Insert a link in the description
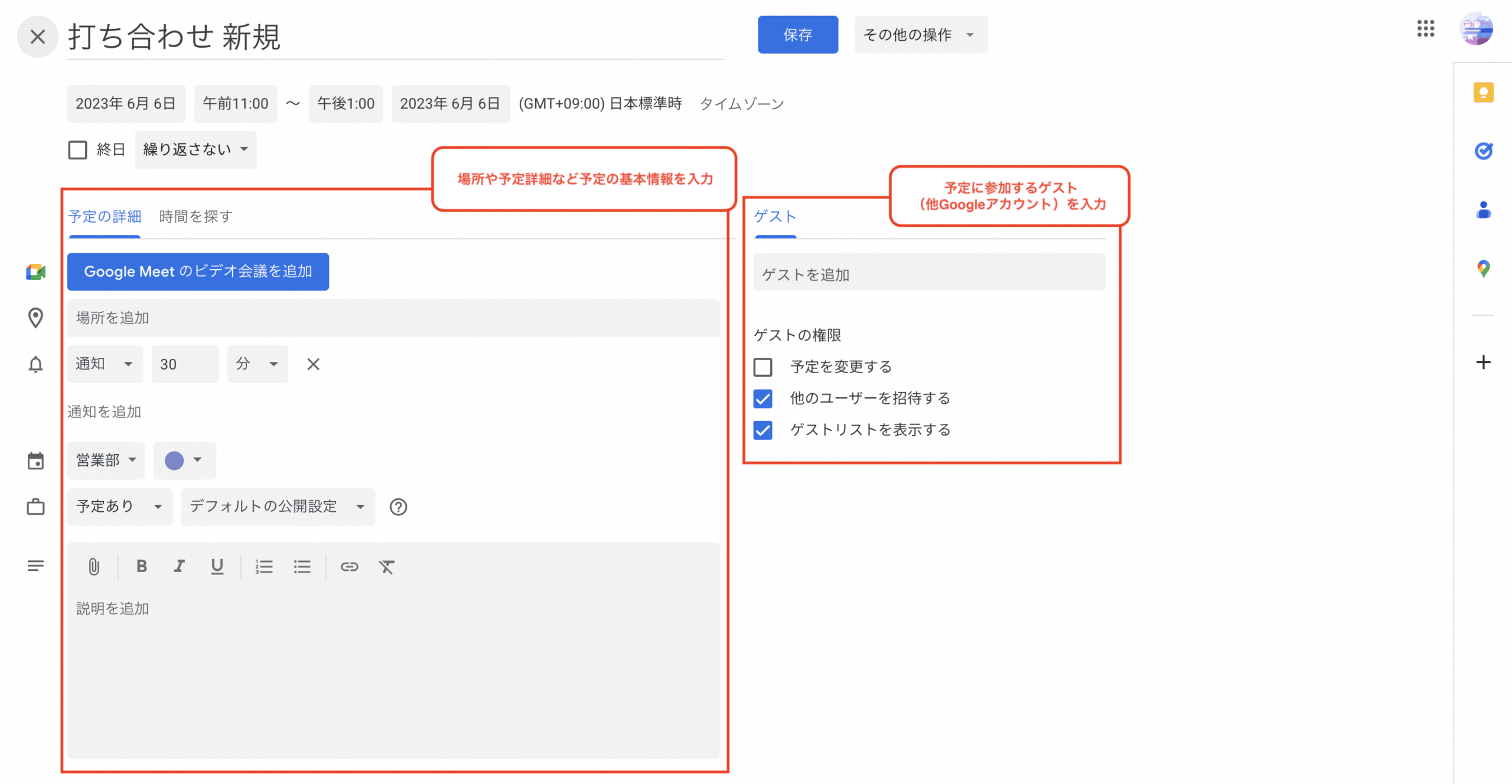 pyautogui.click(x=349, y=567)
